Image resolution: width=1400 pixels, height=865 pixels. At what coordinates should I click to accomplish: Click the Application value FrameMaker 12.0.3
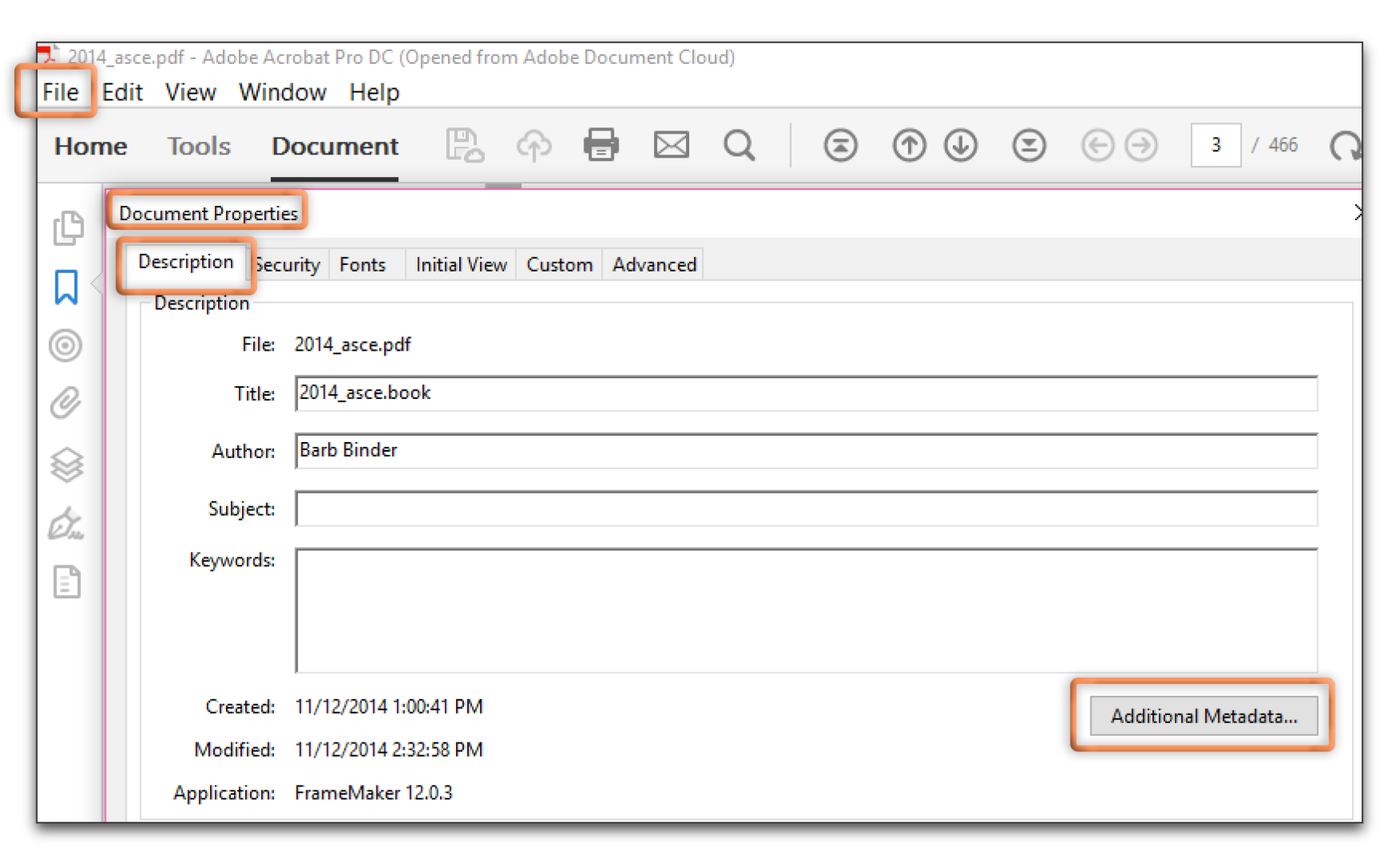(373, 793)
